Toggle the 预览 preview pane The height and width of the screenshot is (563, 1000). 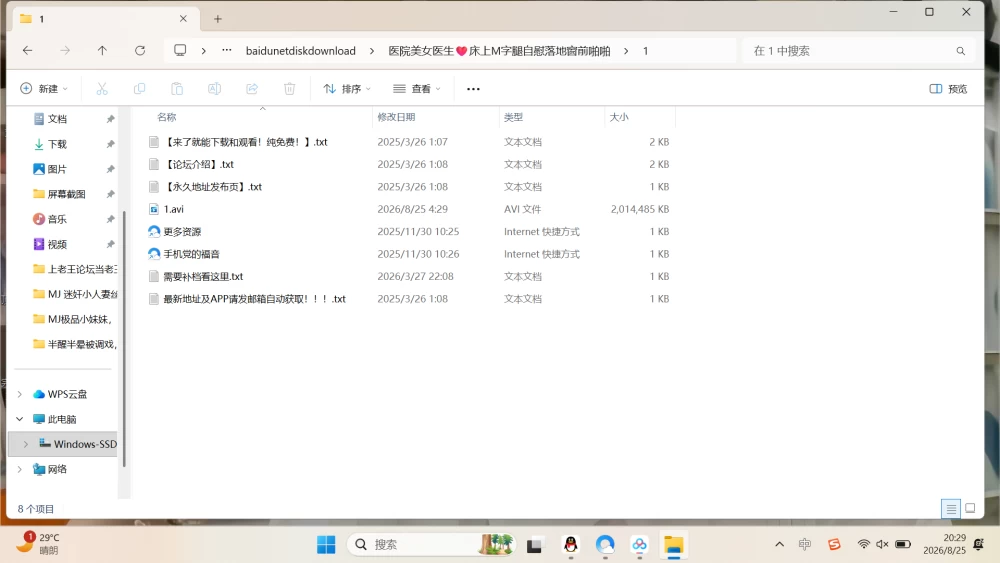click(948, 89)
